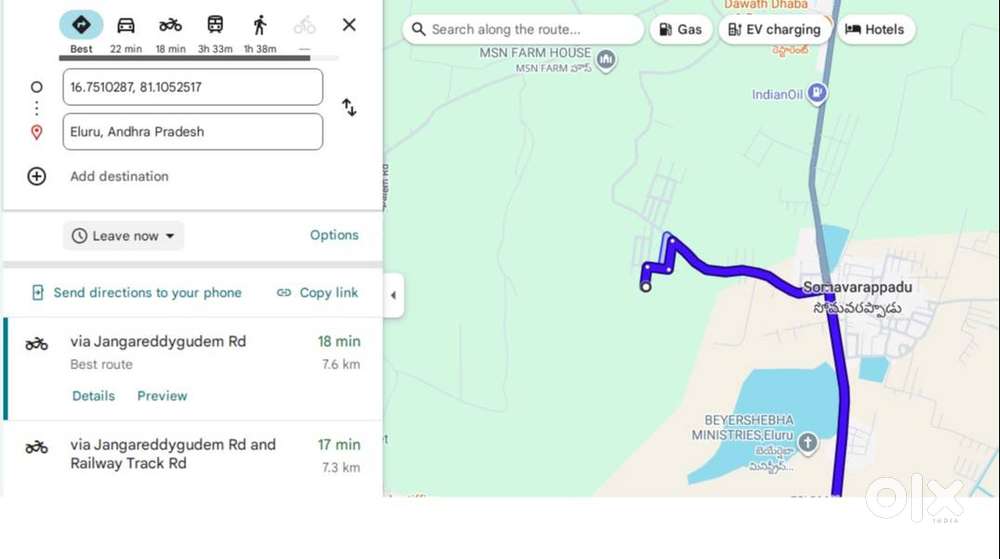Preview the best route

coord(162,396)
